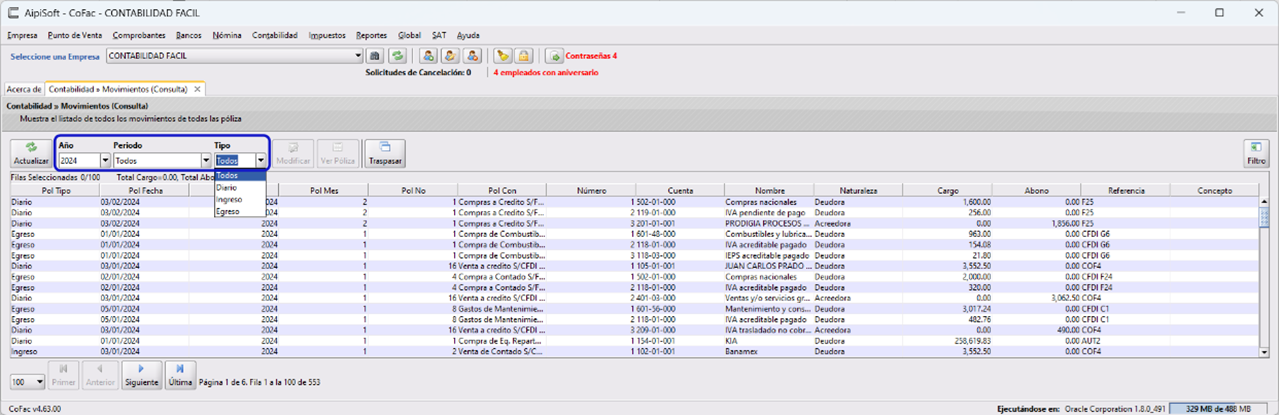Click the padlock icon in toolbar
Image resolution: width=1280 pixels, height=415 pixels.
point(524,56)
